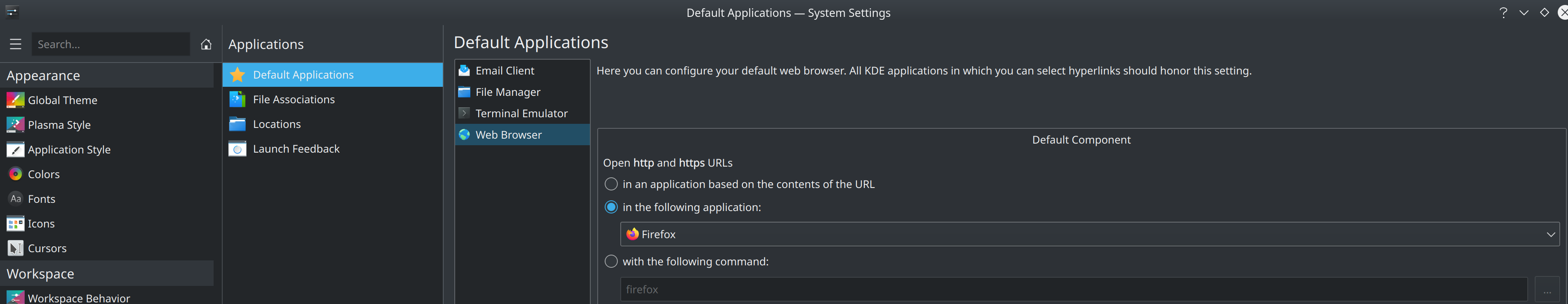Click the browse button beside command field
The height and width of the screenshot is (304, 1568).
click(x=1547, y=289)
